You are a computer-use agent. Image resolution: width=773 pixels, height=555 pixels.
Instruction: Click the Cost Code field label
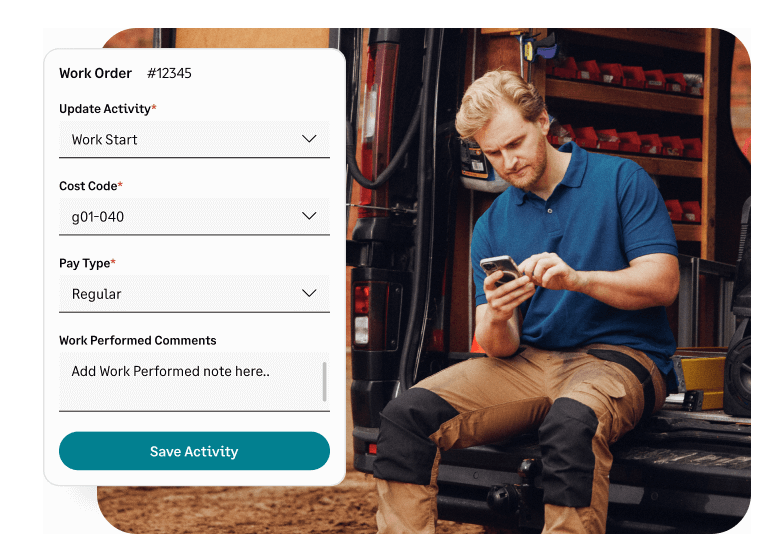(88, 186)
